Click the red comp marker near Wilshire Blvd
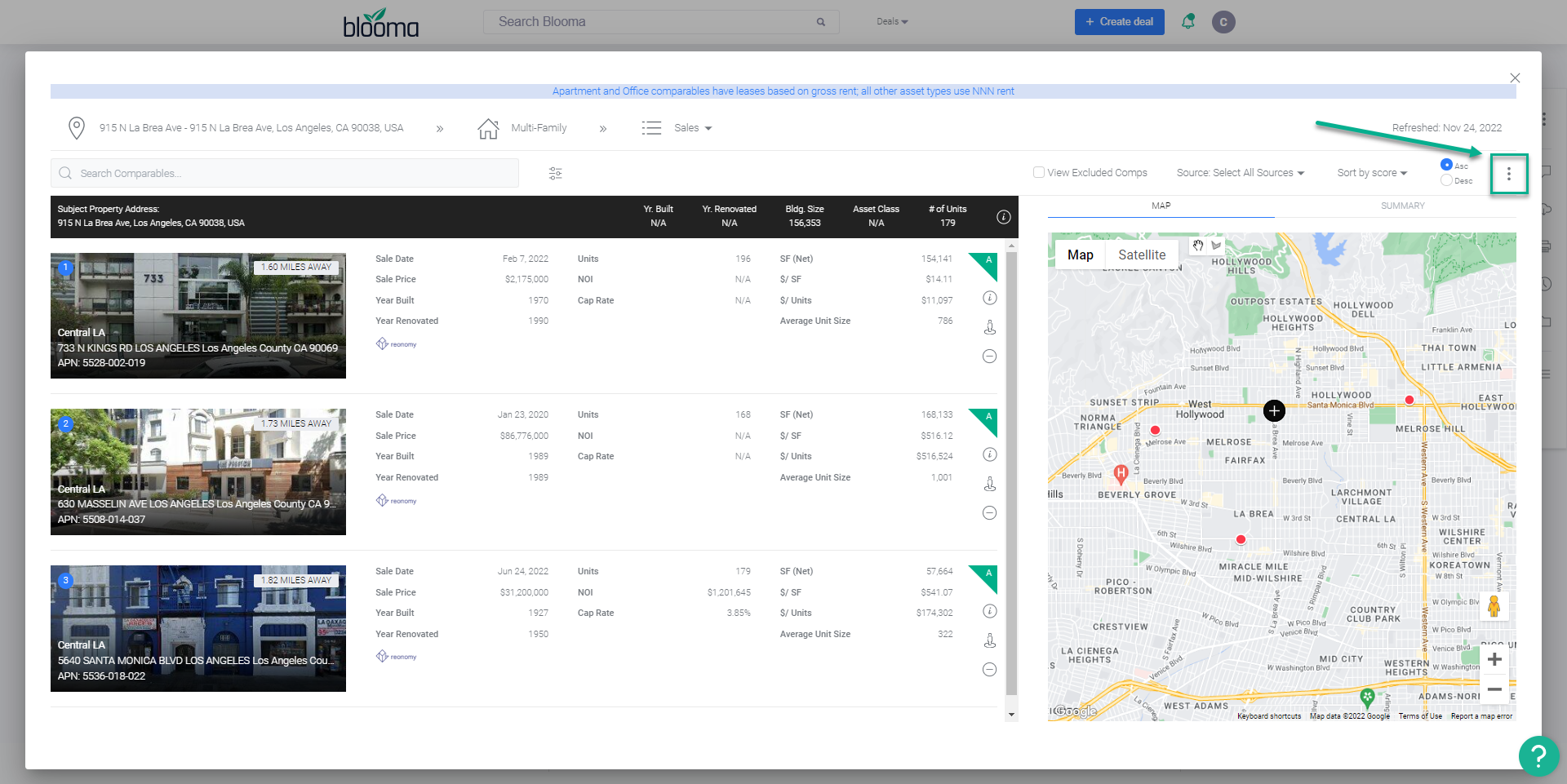This screenshot has width=1567, height=784. (1241, 539)
